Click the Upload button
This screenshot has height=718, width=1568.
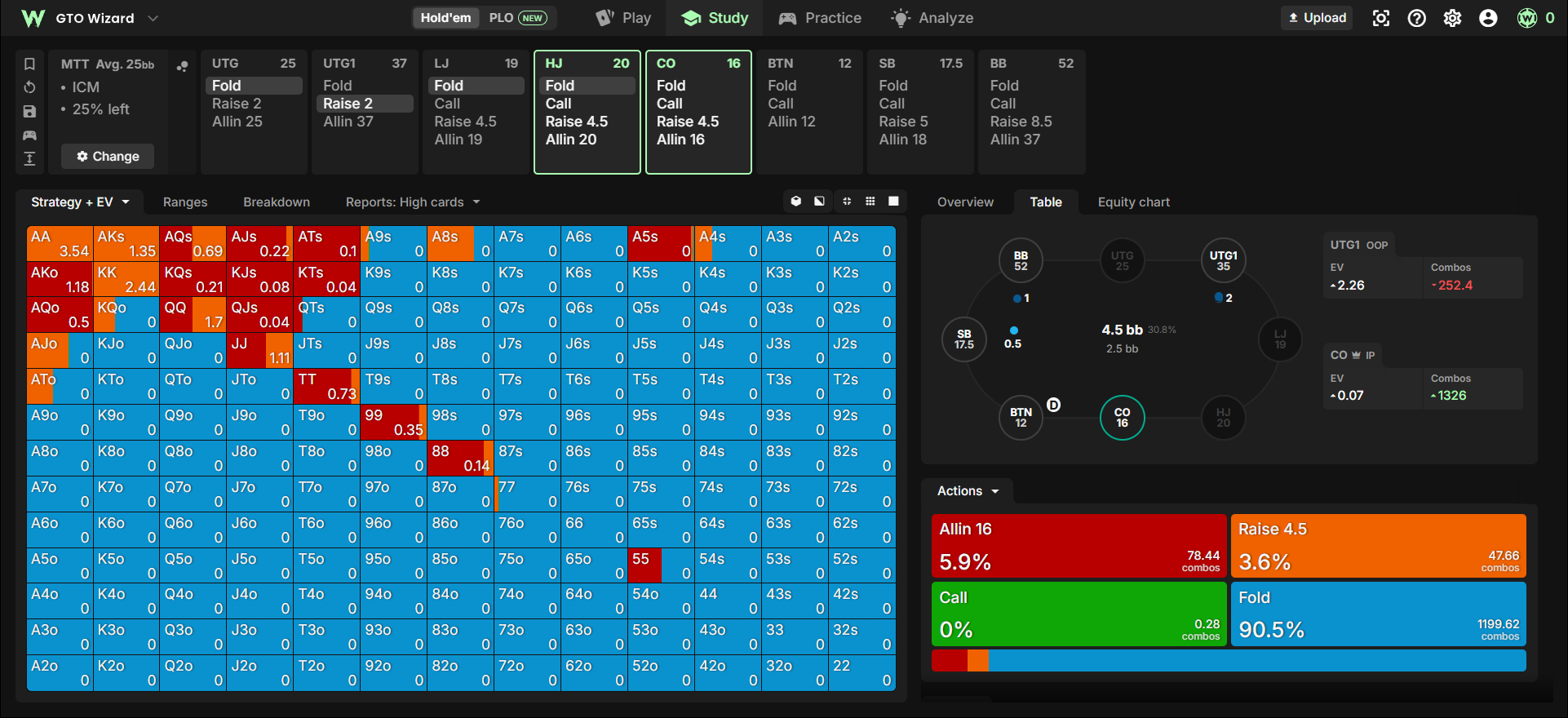[1317, 18]
